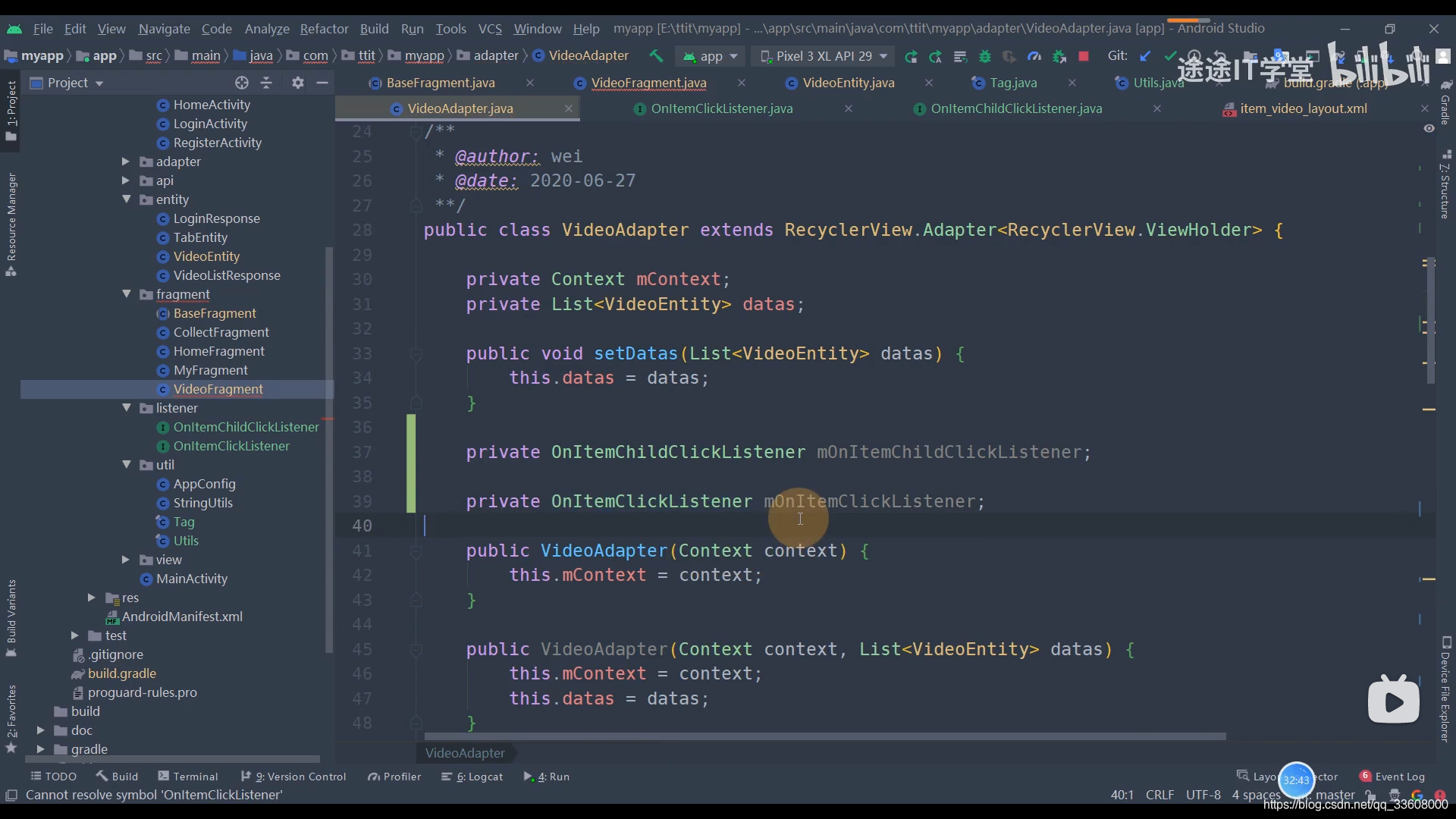
Task: Open the Resource Manager side panel
Action: tap(11, 224)
